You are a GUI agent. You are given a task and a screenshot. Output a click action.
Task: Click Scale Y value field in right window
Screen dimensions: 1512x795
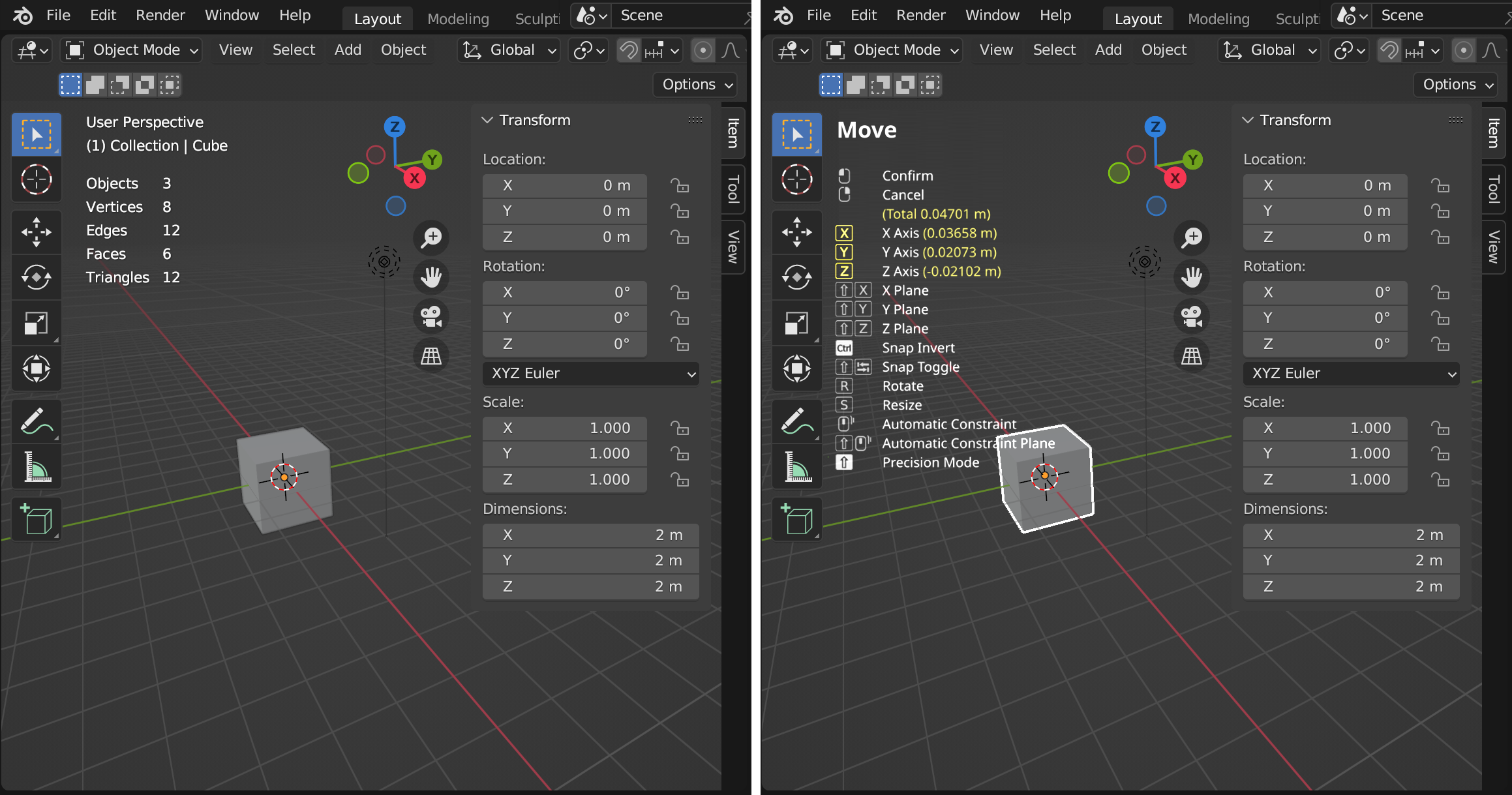point(1325,454)
